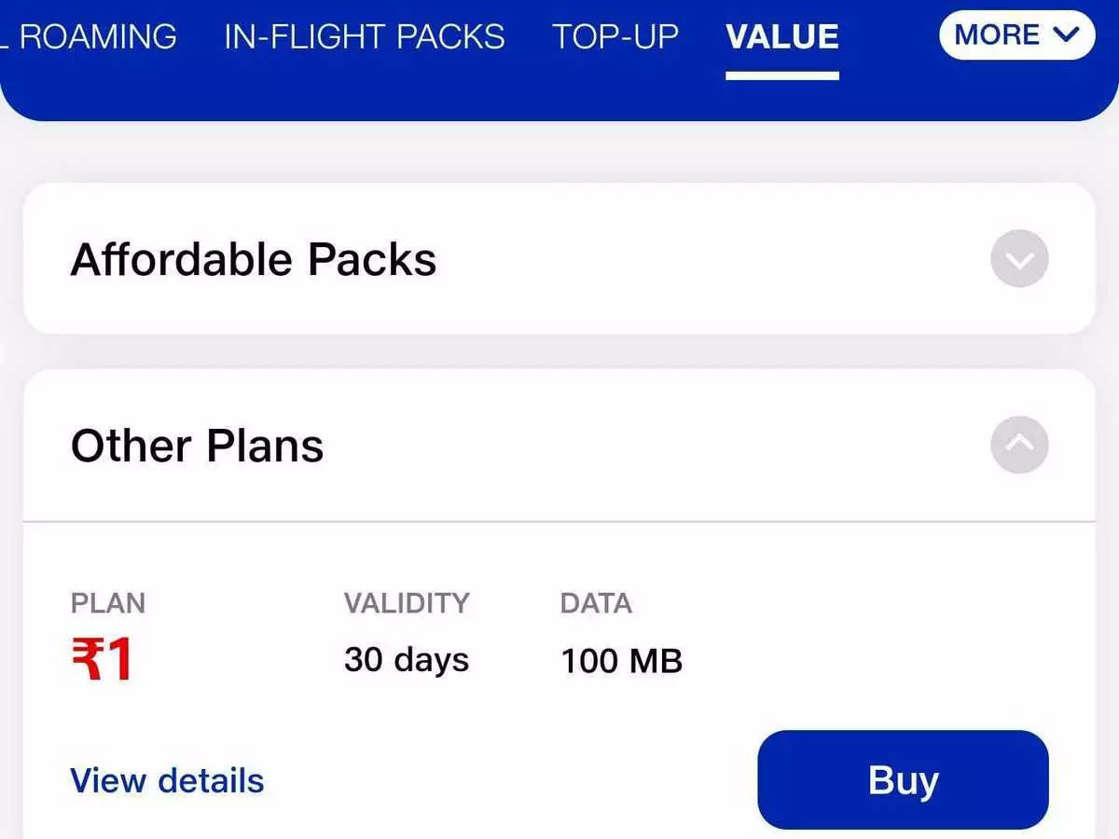Image resolution: width=1119 pixels, height=839 pixels.
Task: Tap the red ₹1 plan price
Action: pos(102,661)
